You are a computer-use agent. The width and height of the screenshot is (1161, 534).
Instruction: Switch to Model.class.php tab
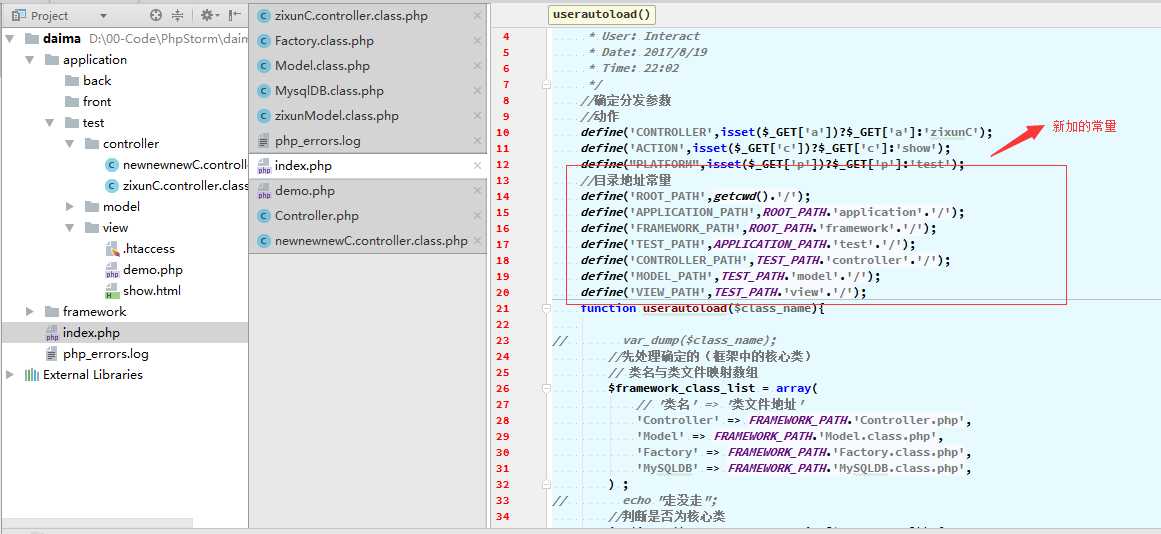pos(322,66)
